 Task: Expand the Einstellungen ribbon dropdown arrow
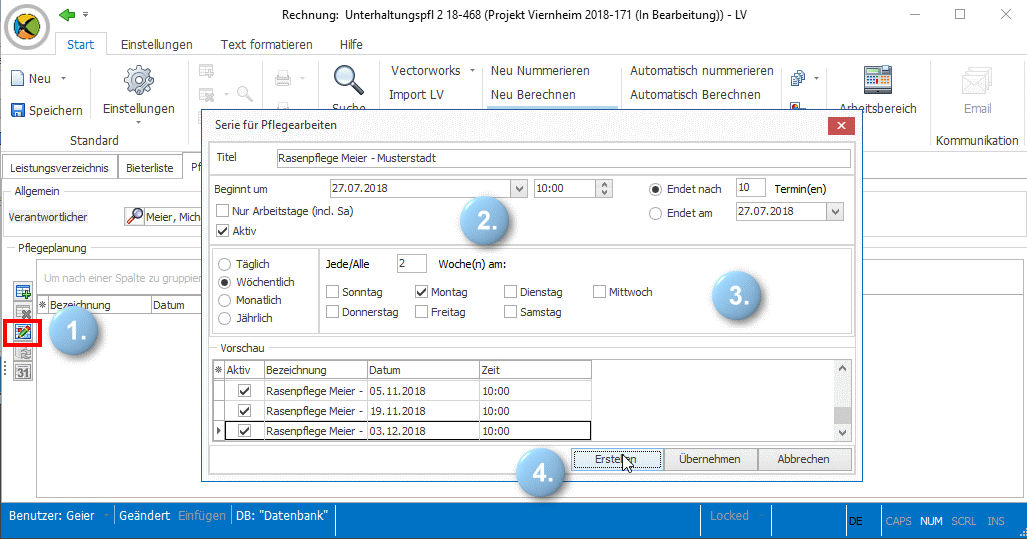pos(138,122)
